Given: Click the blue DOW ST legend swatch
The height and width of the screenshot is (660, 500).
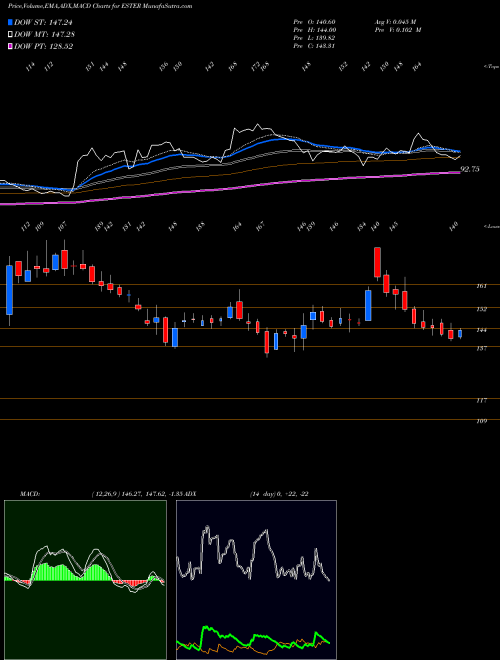Looking at the screenshot, I should coord(11,22).
